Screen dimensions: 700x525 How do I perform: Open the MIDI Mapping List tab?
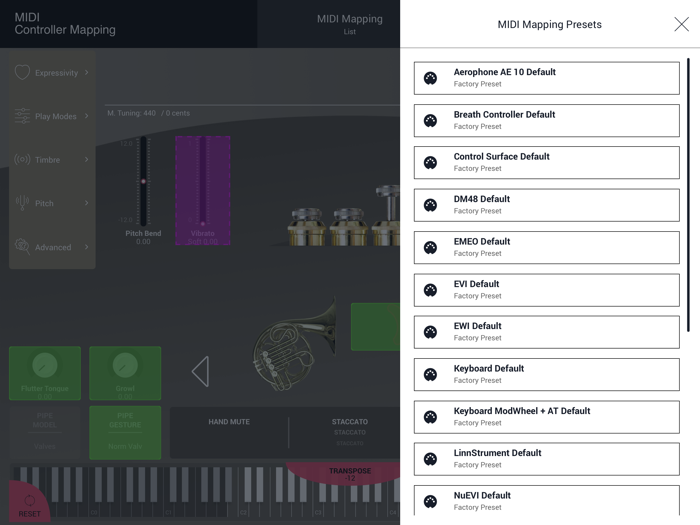349,24
